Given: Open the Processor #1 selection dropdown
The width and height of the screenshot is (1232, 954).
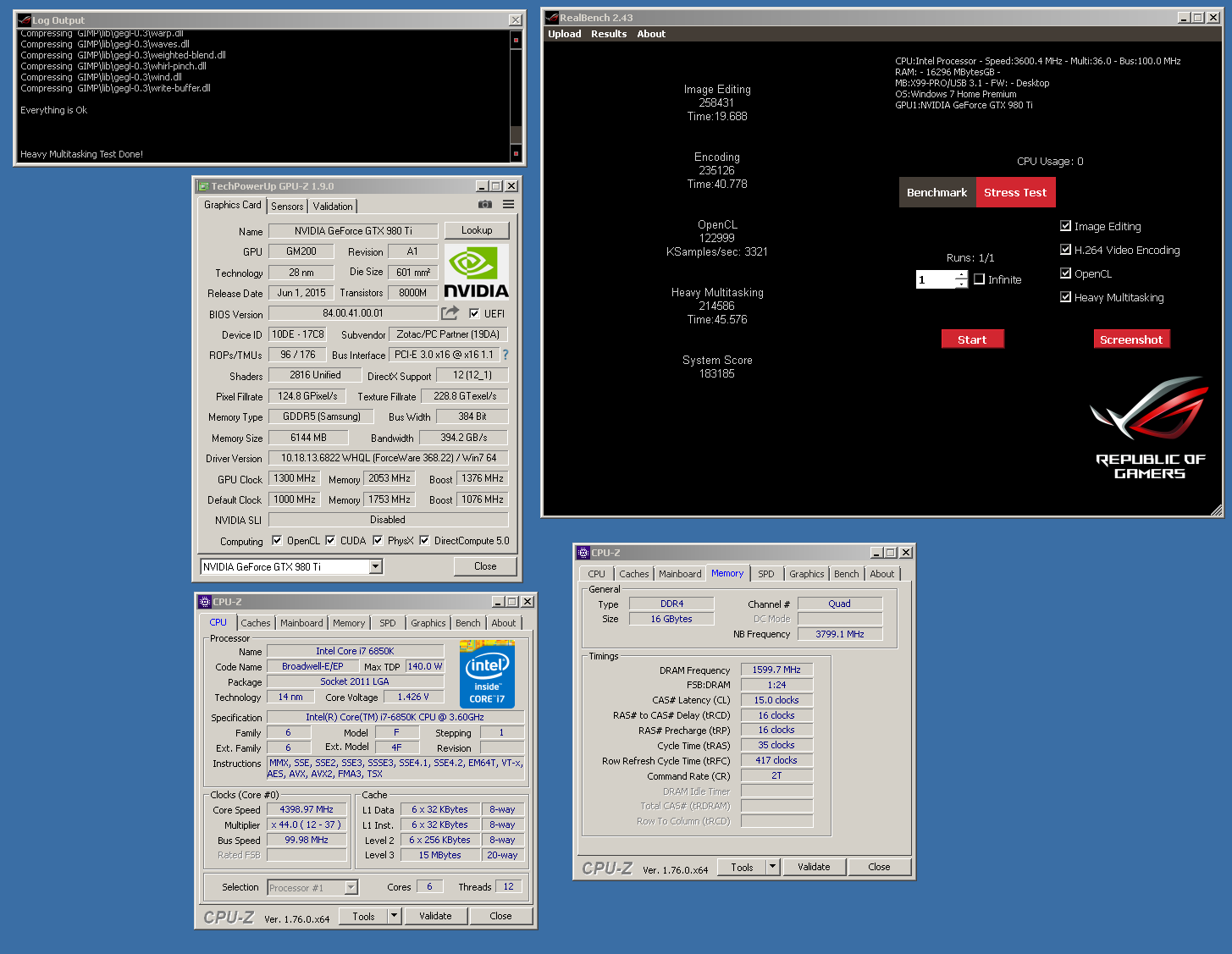Looking at the screenshot, I should click(351, 887).
